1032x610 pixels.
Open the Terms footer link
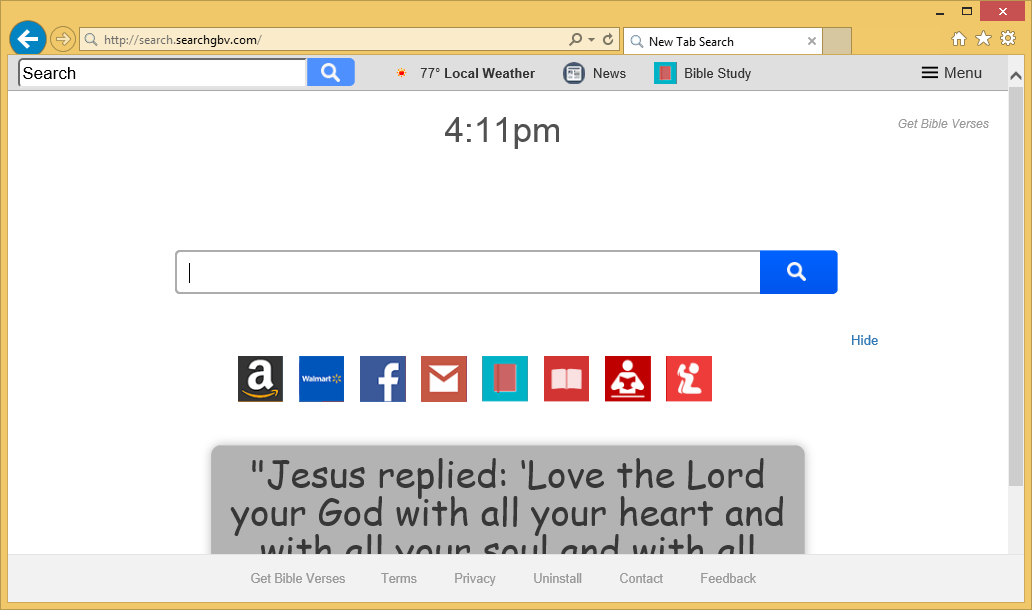click(x=399, y=578)
